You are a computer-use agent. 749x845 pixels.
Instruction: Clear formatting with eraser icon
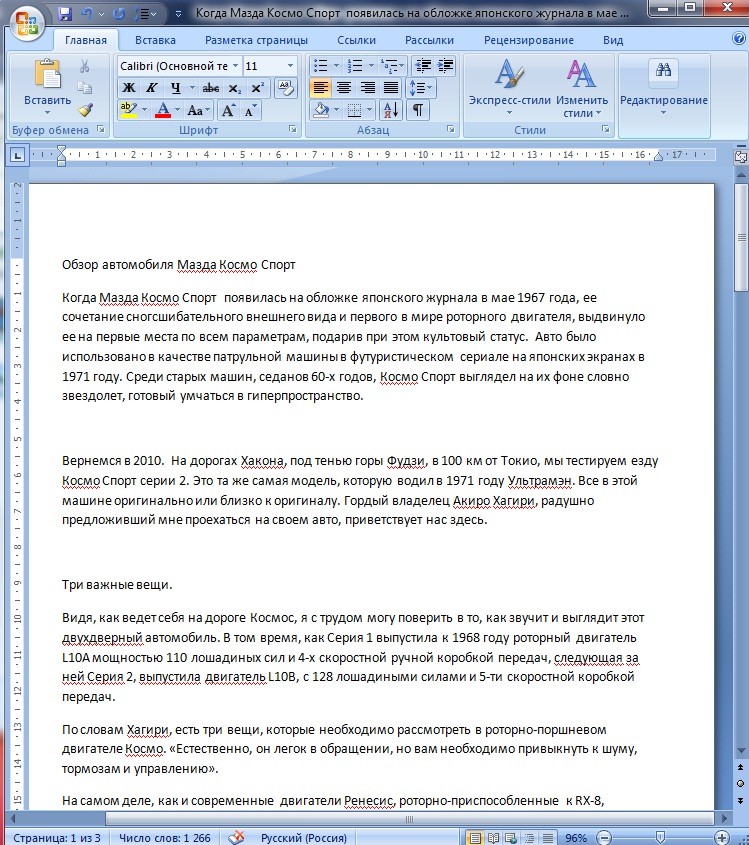(286, 88)
